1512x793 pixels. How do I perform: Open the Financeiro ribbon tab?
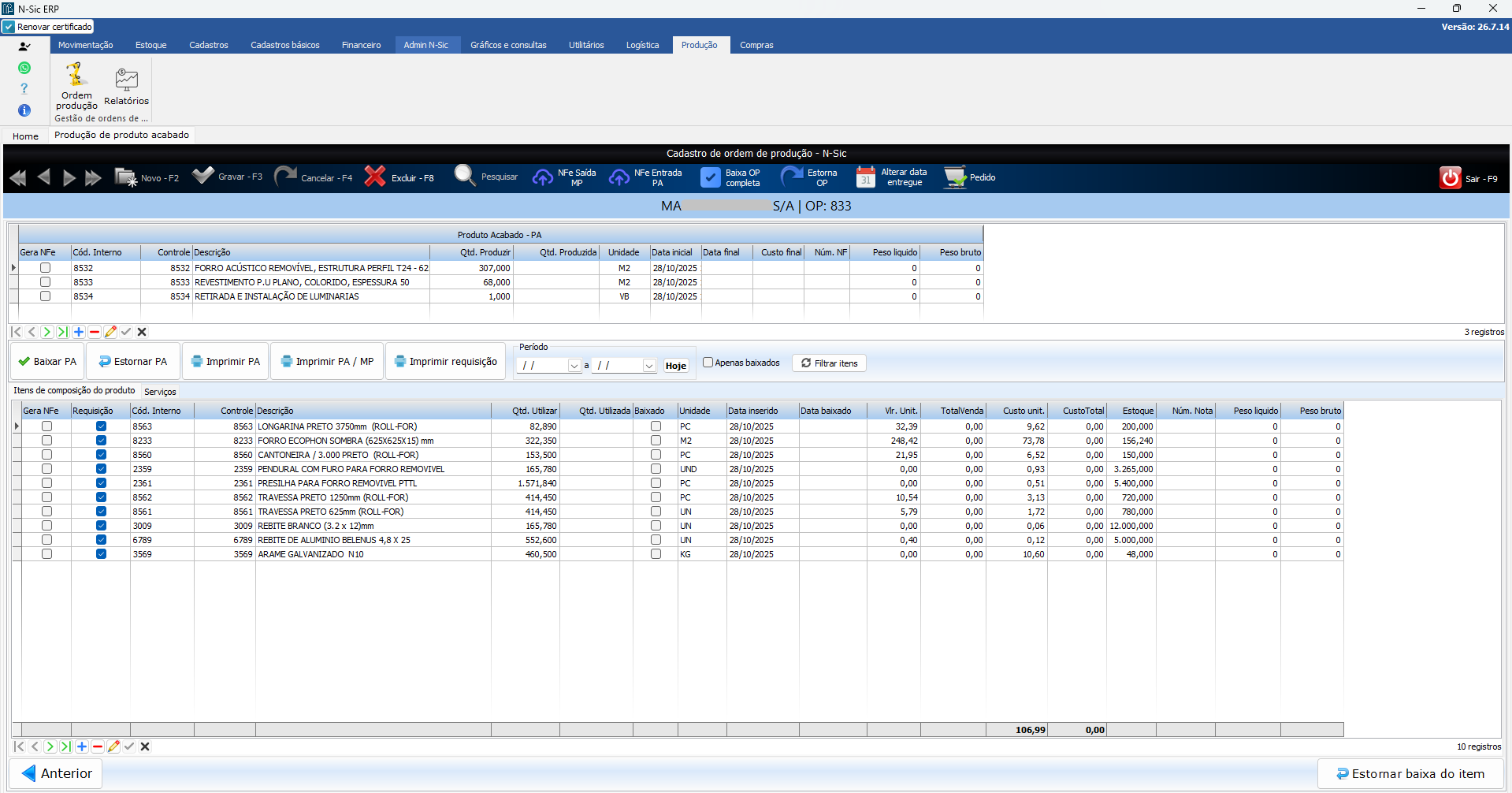[x=361, y=45]
